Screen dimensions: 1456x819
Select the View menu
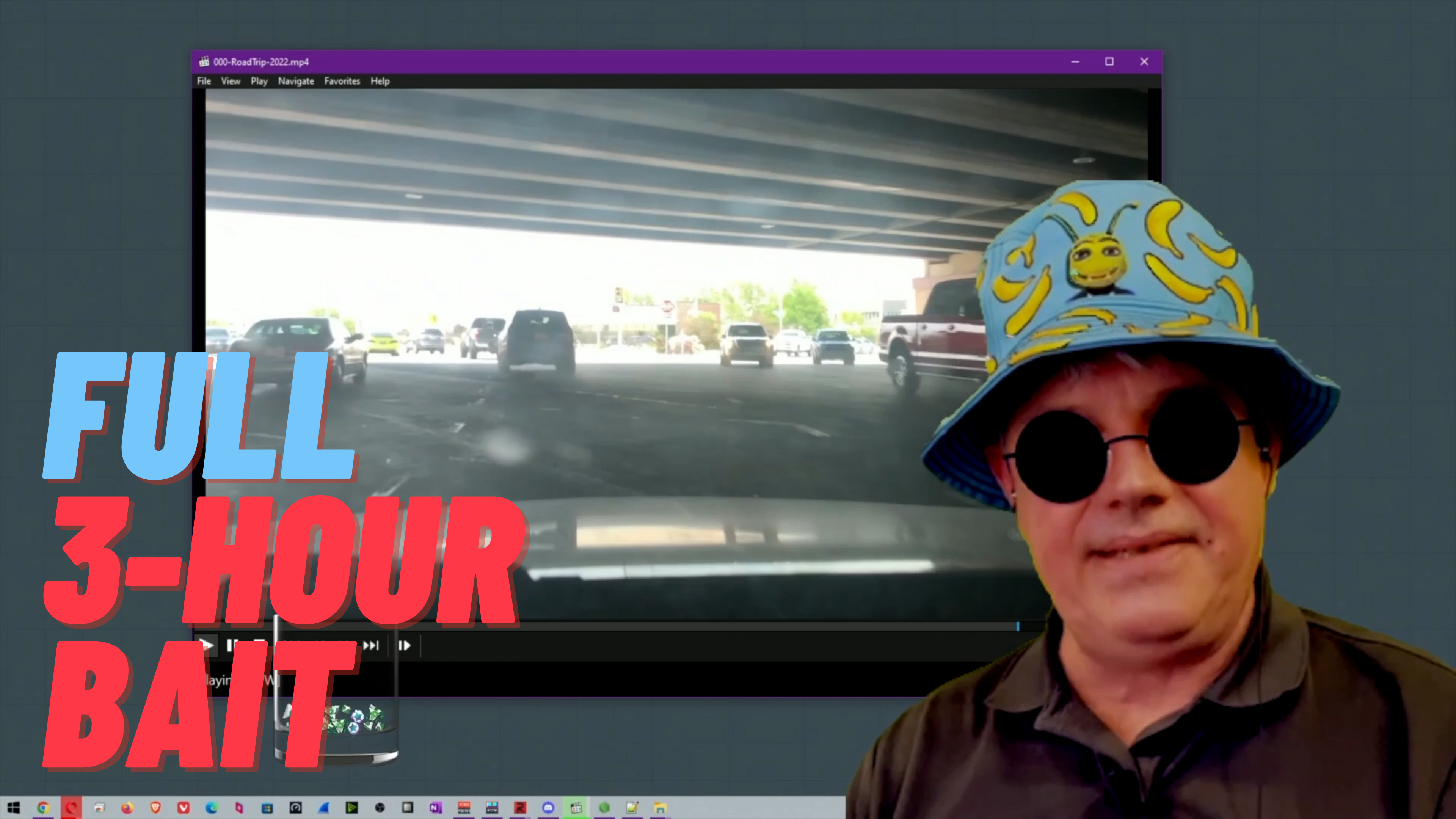(x=231, y=81)
